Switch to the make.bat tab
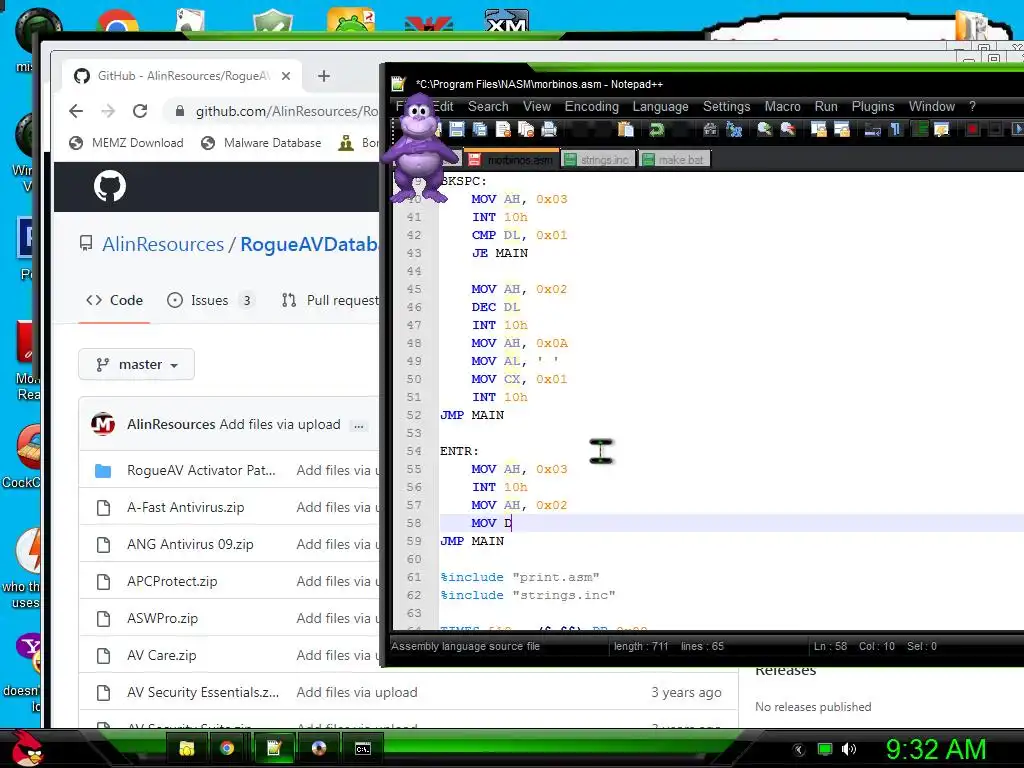This screenshot has width=1024, height=768. click(x=675, y=159)
